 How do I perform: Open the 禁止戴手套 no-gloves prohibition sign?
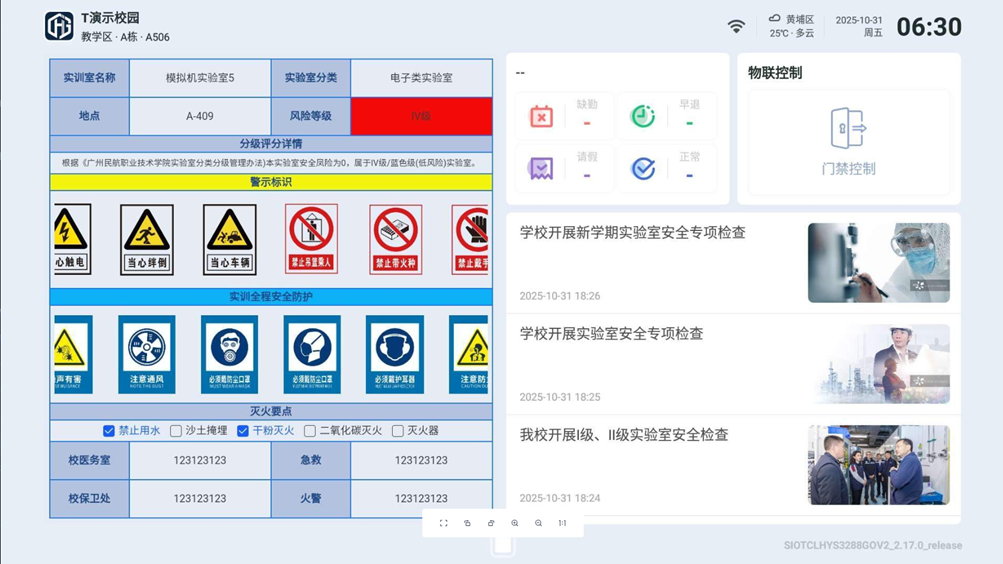(x=470, y=240)
